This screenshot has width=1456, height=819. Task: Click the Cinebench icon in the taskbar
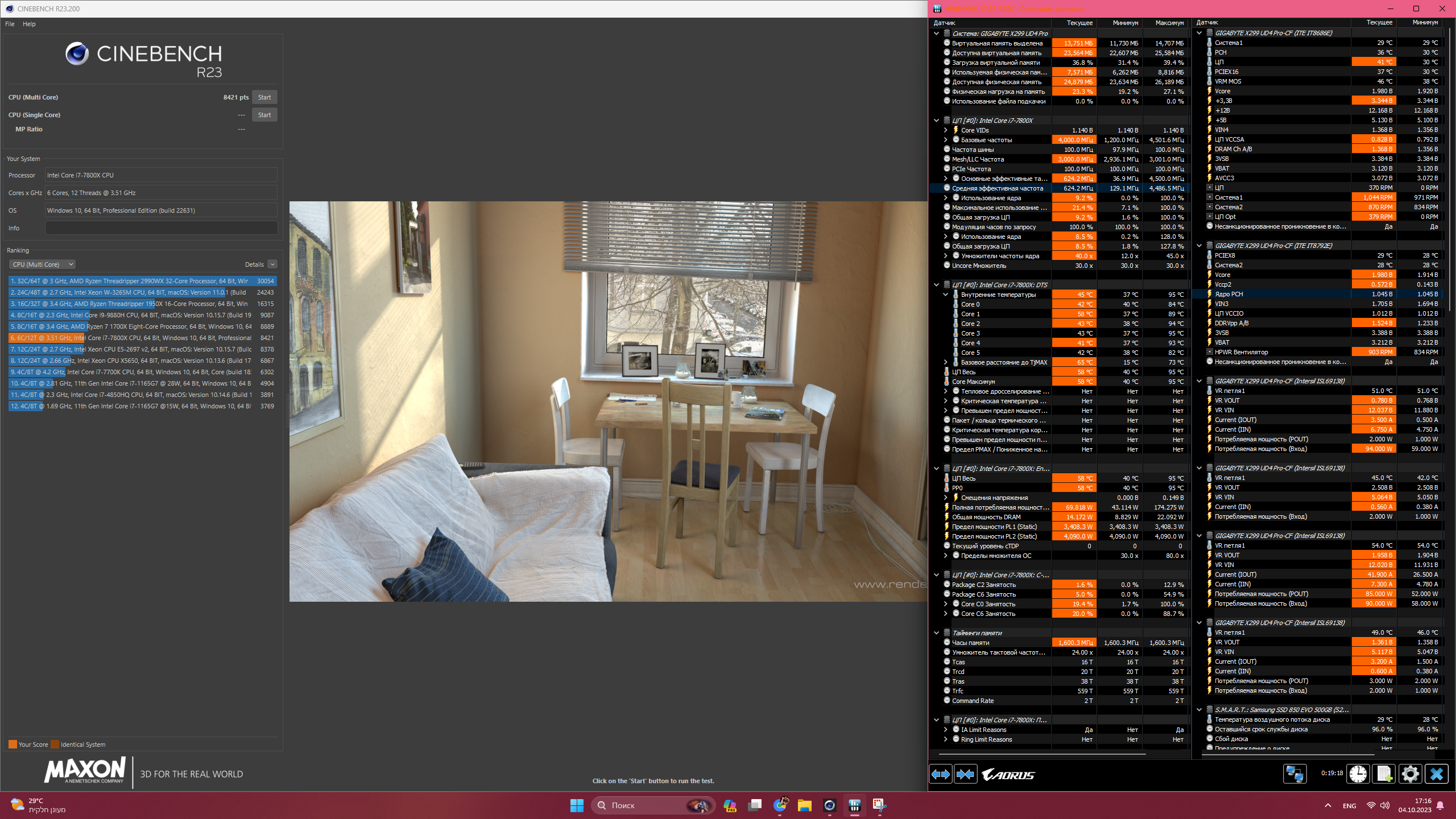click(829, 805)
